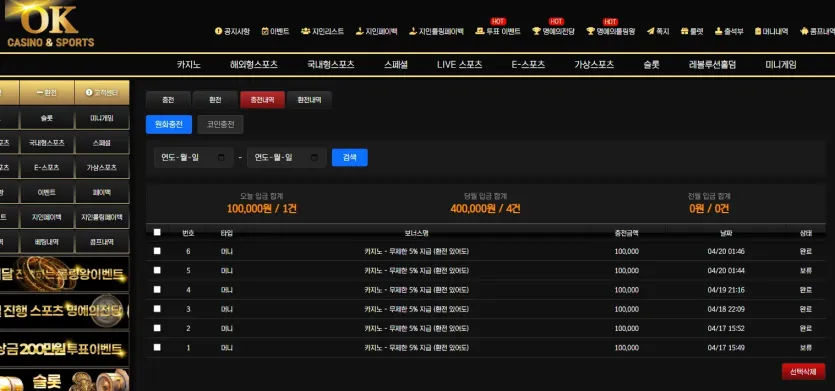Open the 스포츠 명예의전당 banner
The width and height of the screenshot is (835, 391).
click(x=64, y=311)
